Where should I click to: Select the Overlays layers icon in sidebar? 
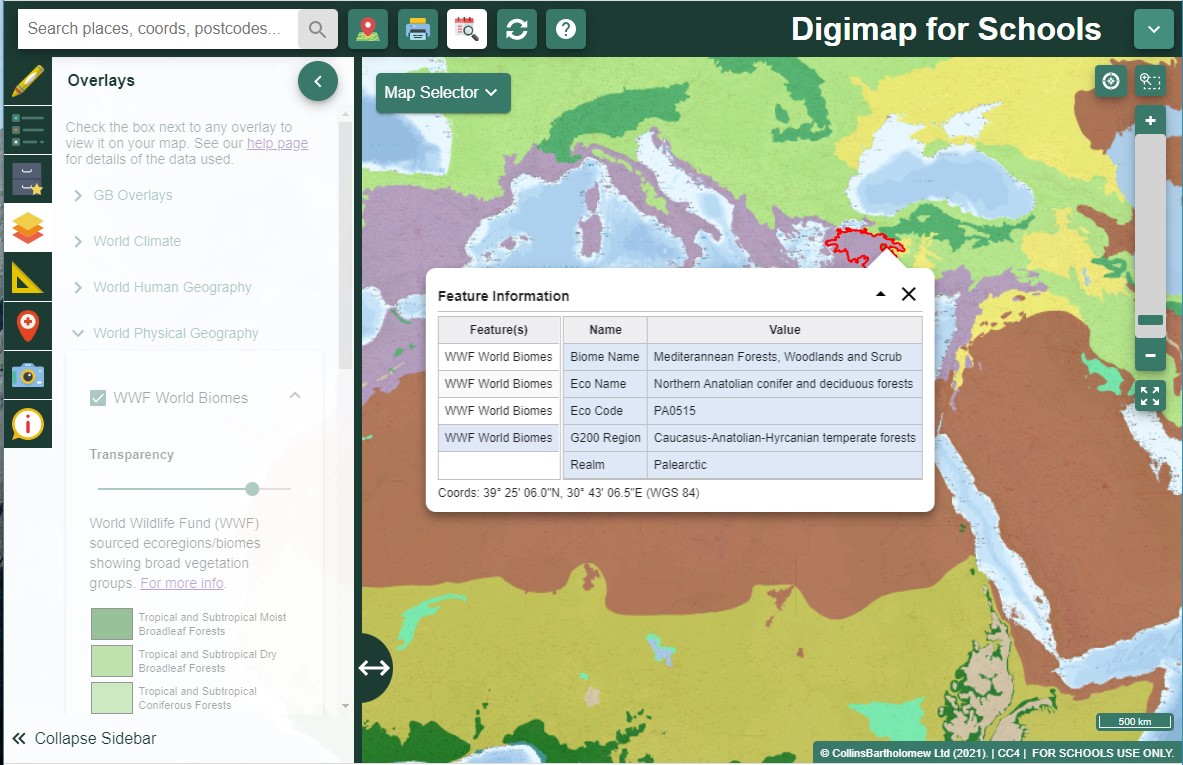pyautogui.click(x=27, y=228)
